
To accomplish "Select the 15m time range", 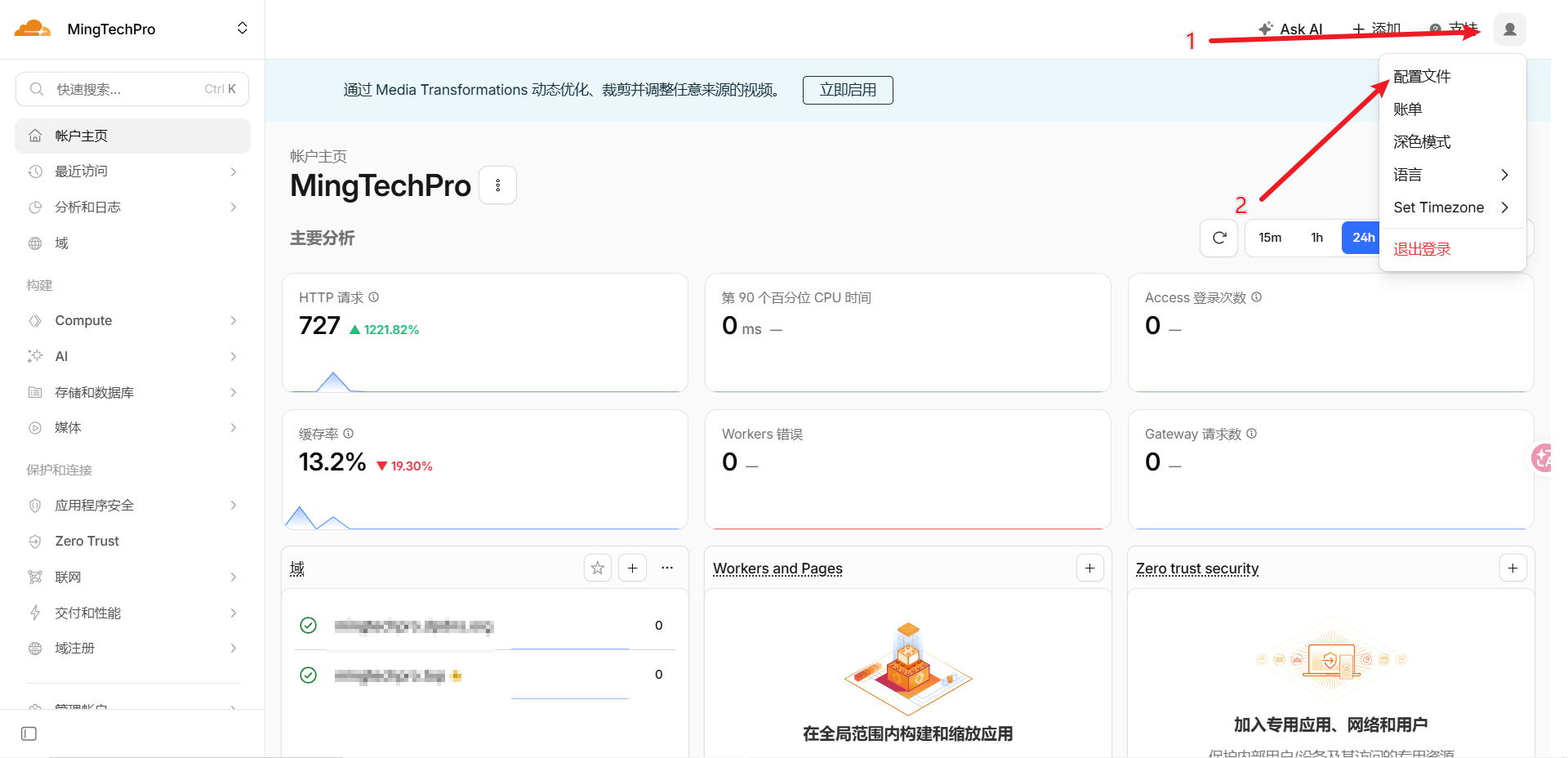I will coord(1270,238).
